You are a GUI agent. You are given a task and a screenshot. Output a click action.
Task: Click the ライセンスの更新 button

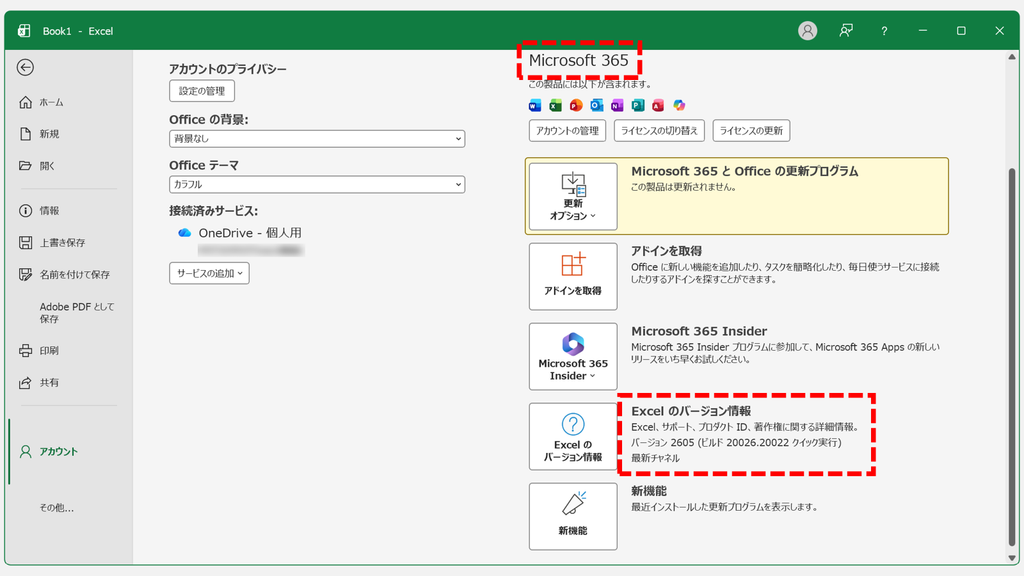[751, 131]
